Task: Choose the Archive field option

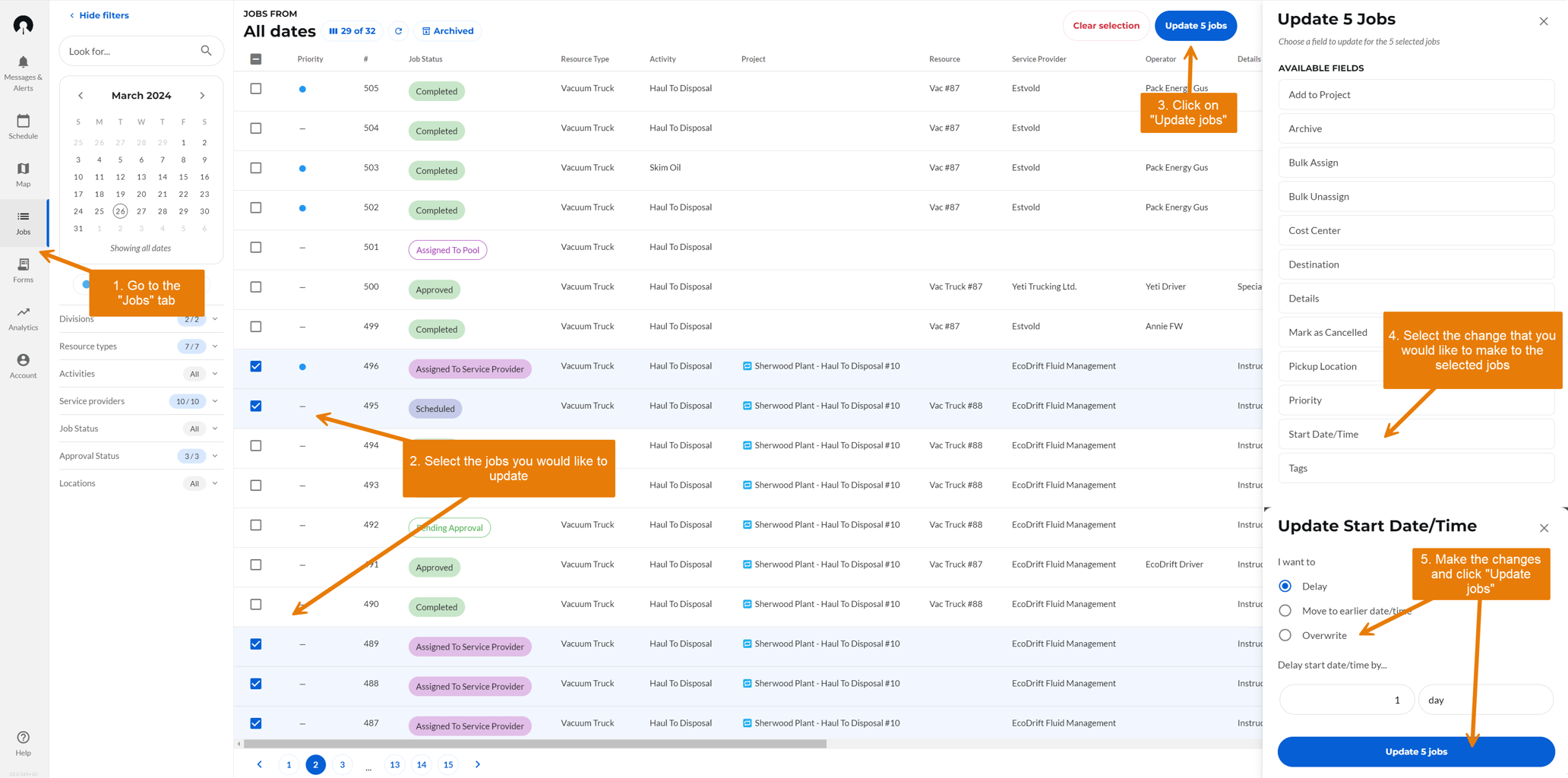Action: coord(1416,128)
